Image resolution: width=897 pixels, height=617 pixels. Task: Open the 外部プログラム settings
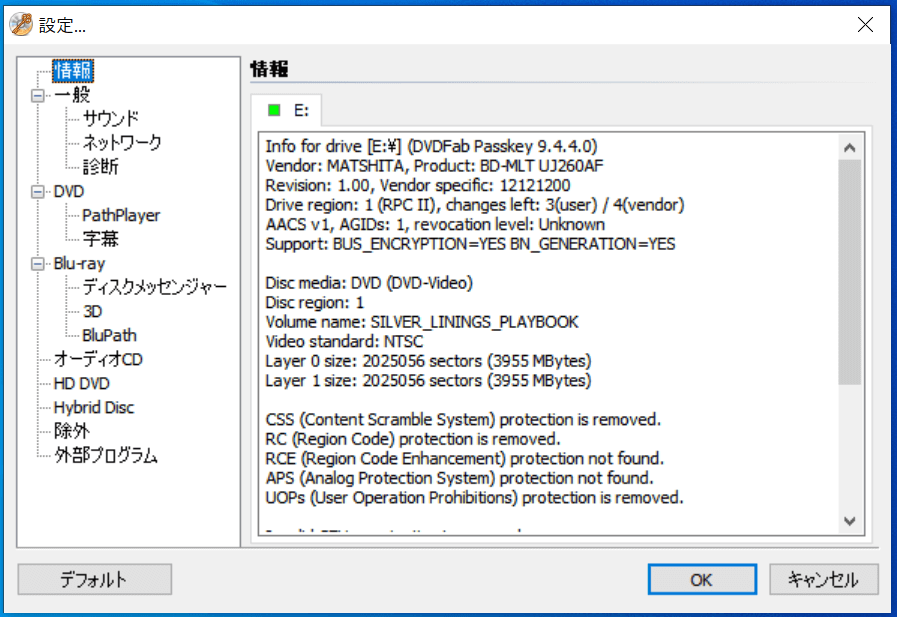pyautogui.click(x=105, y=455)
